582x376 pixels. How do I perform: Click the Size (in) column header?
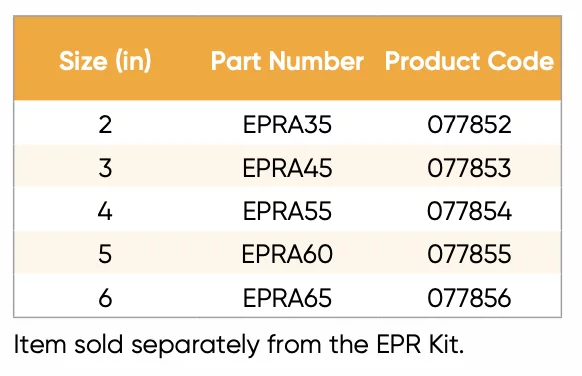tap(105, 61)
